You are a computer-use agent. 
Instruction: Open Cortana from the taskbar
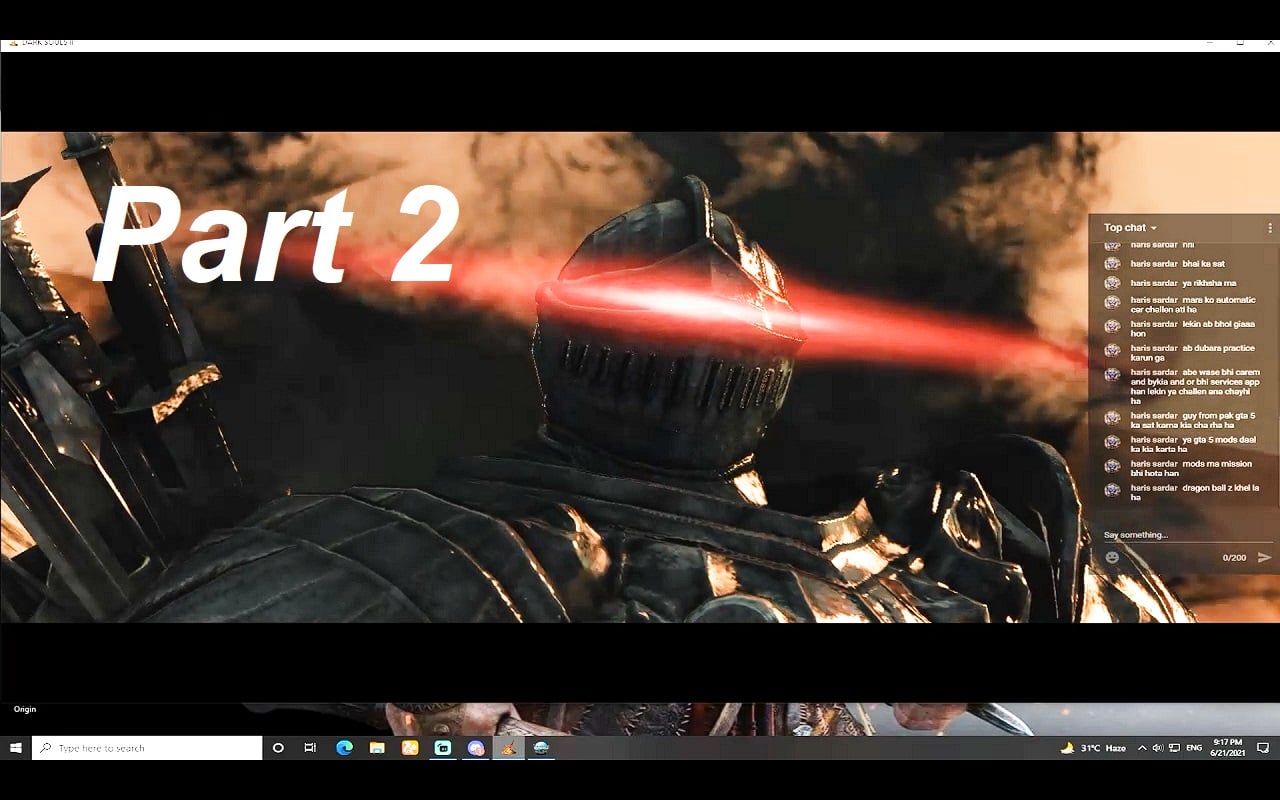pos(278,748)
